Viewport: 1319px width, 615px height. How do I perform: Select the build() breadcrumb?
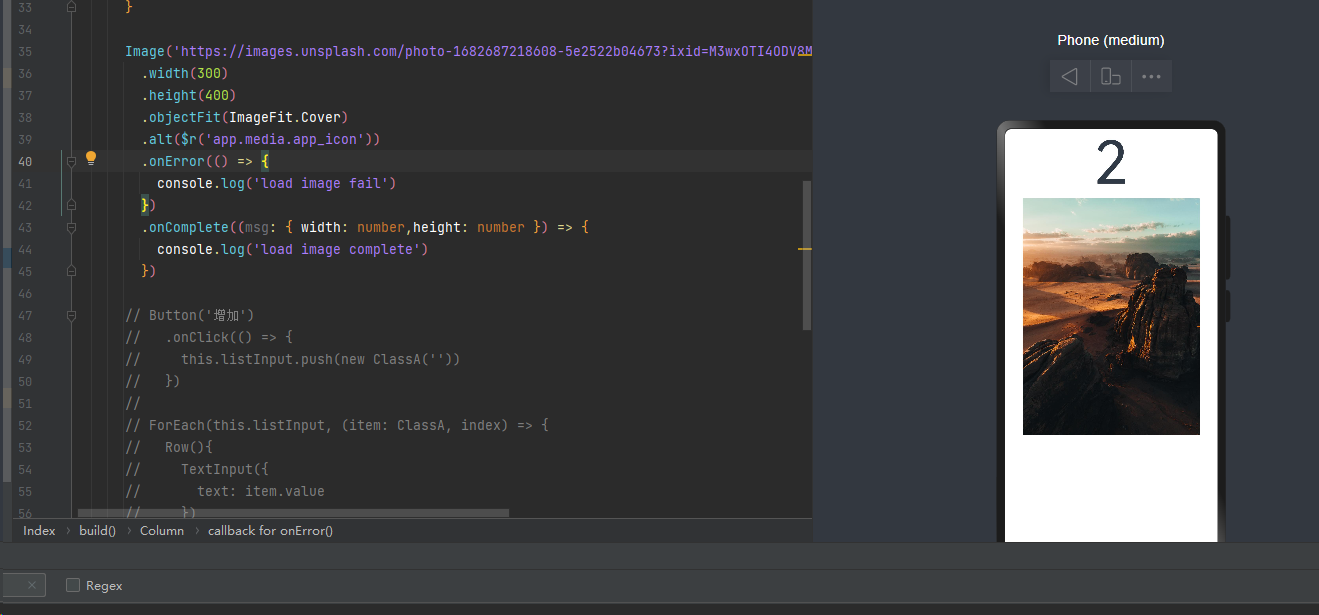point(97,531)
